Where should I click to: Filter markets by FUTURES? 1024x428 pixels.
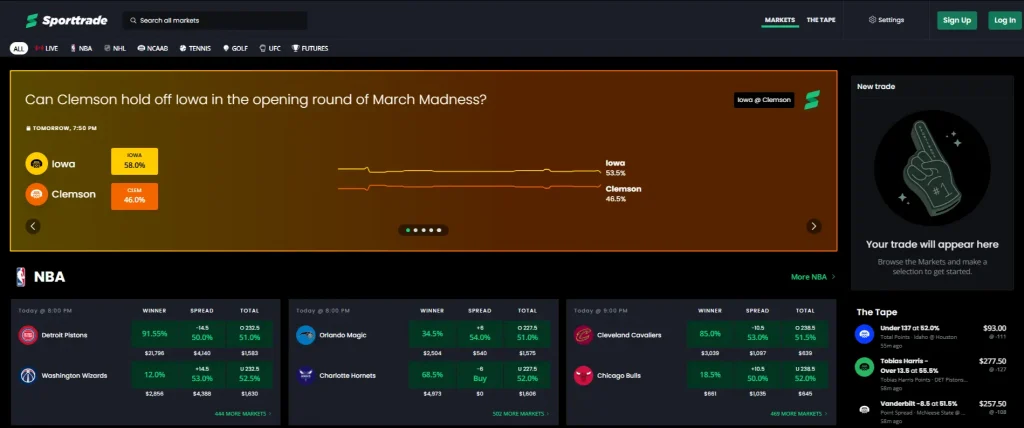point(310,48)
